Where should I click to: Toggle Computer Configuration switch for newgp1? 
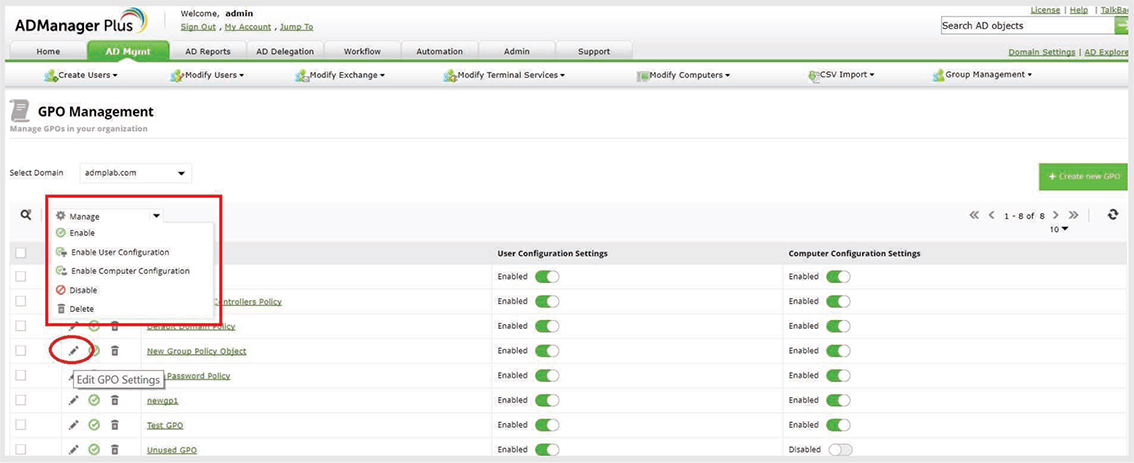(x=838, y=400)
